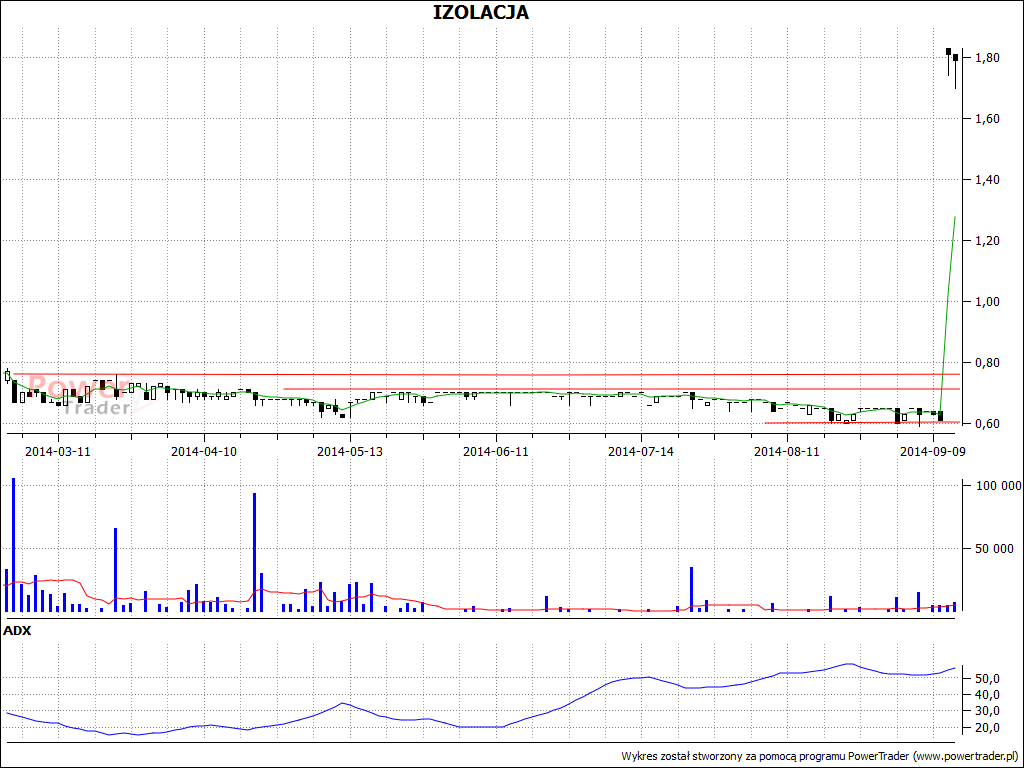
Task: Click the PowerTrader credit line below the chart
Action: click(820, 756)
